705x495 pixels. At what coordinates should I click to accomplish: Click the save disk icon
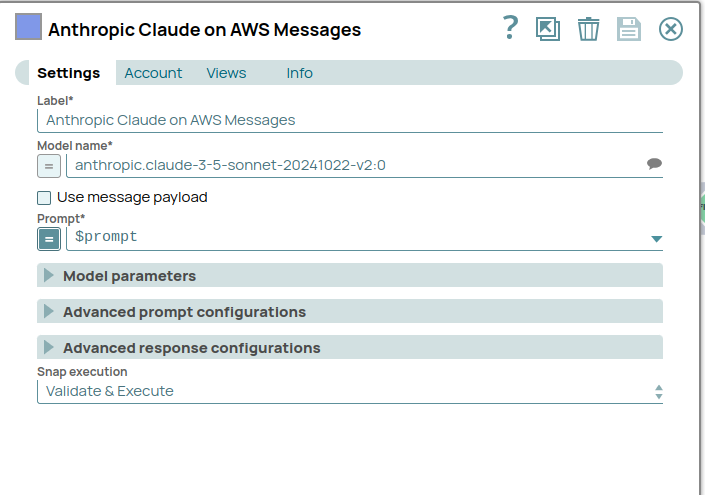[x=628, y=29]
